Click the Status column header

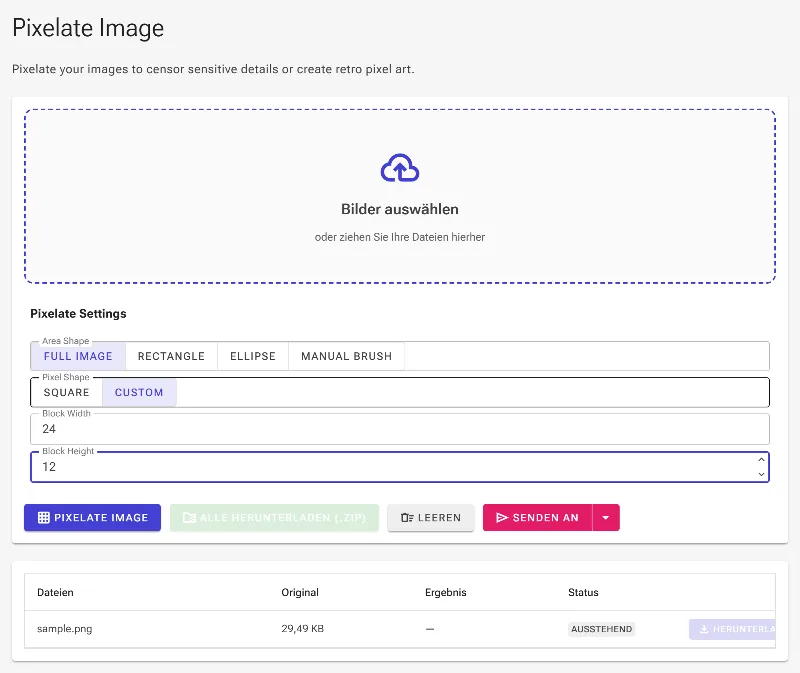point(583,592)
